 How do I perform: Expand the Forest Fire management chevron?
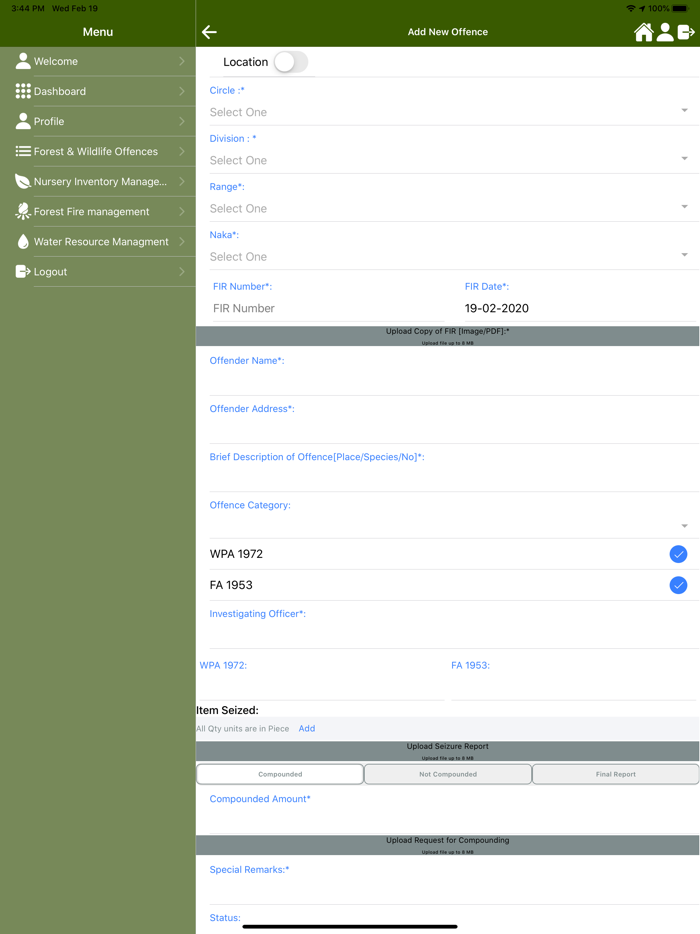click(182, 211)
